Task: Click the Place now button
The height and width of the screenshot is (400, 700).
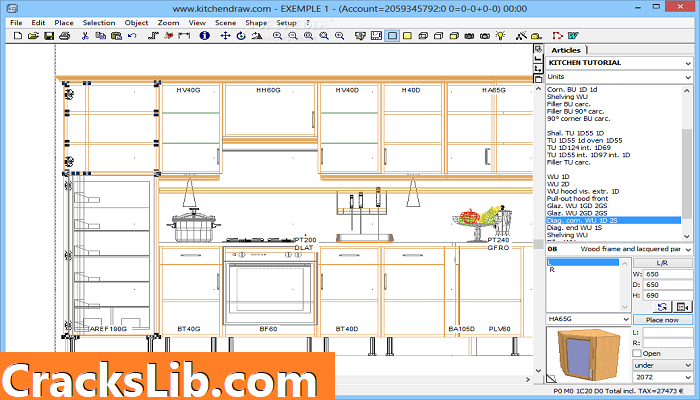Action: [x=662, y=320]
